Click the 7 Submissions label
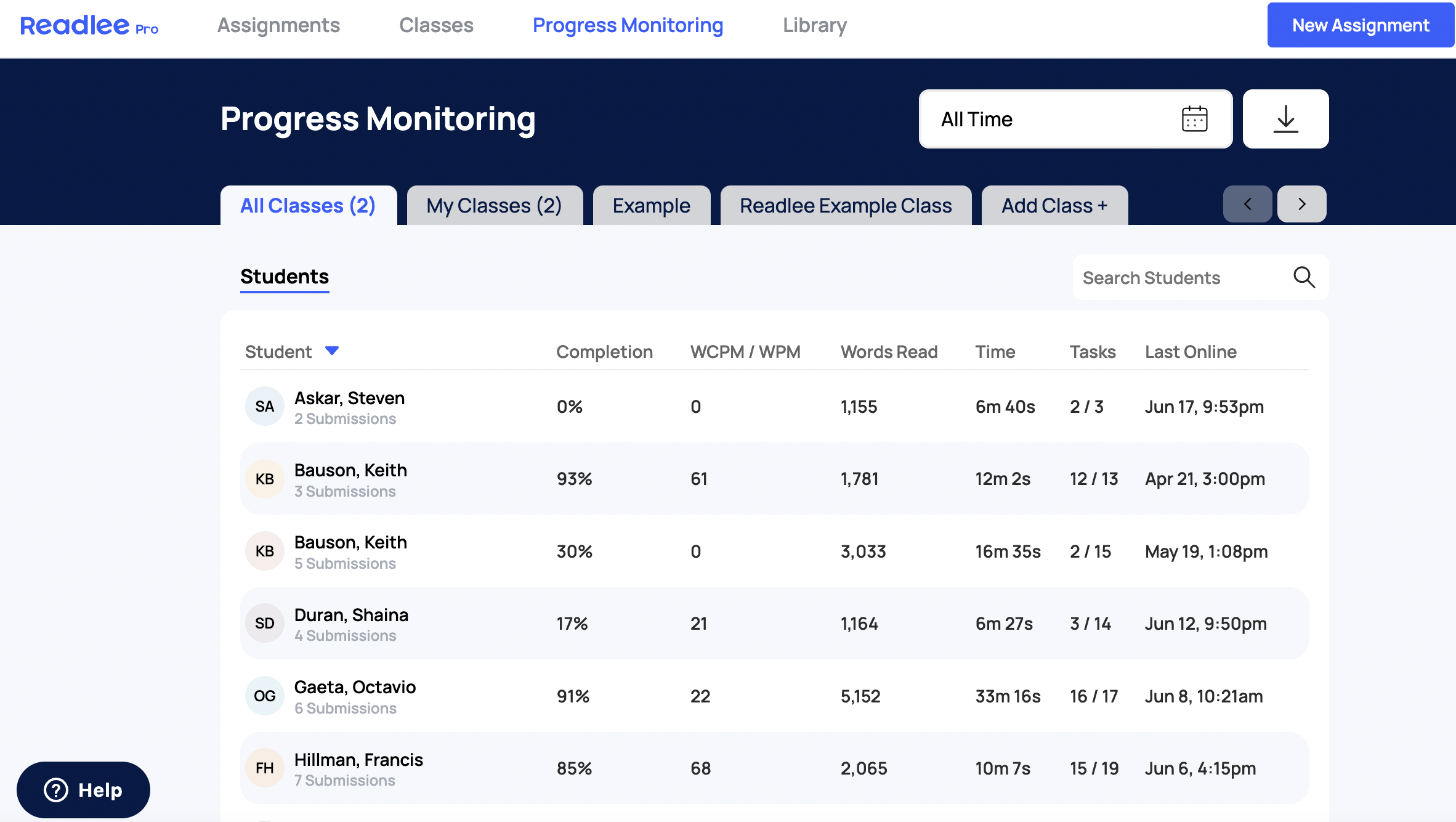1456x822 pixels. point(344,781)
